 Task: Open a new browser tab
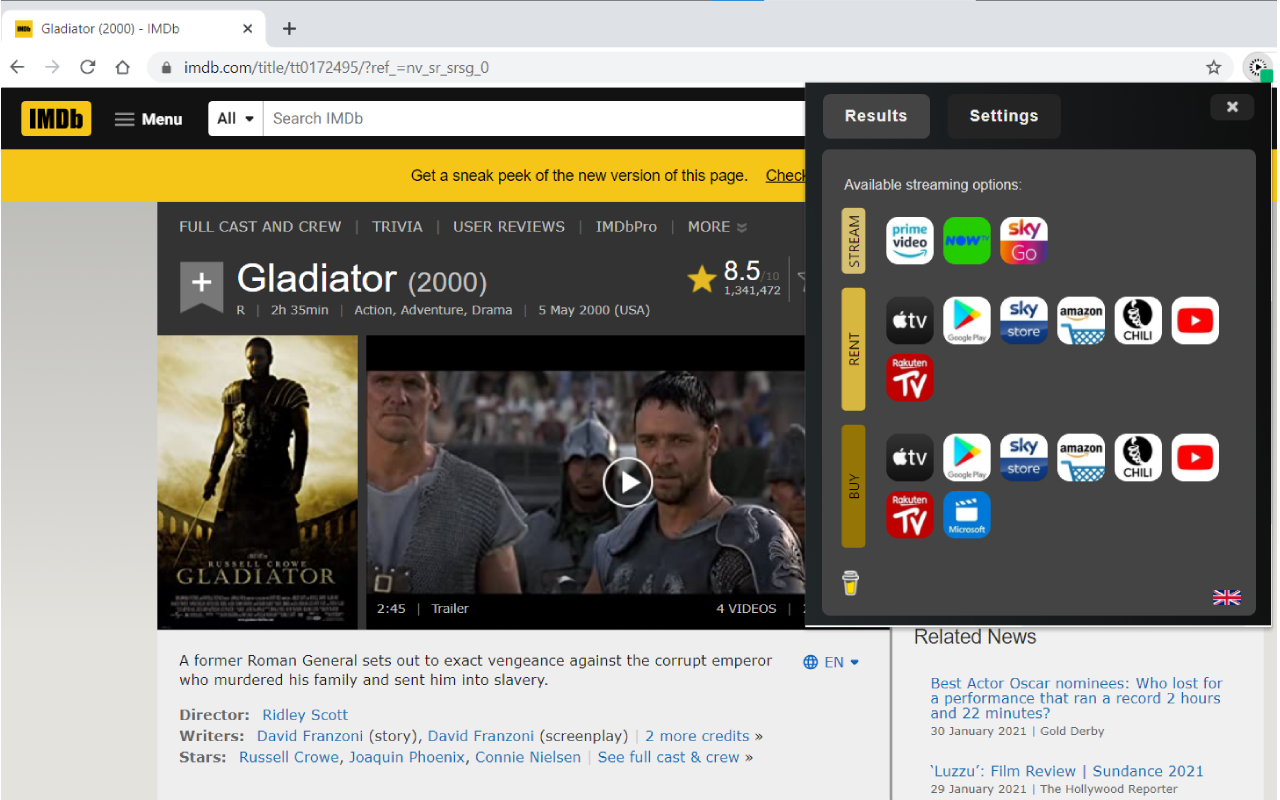point(289,29)
